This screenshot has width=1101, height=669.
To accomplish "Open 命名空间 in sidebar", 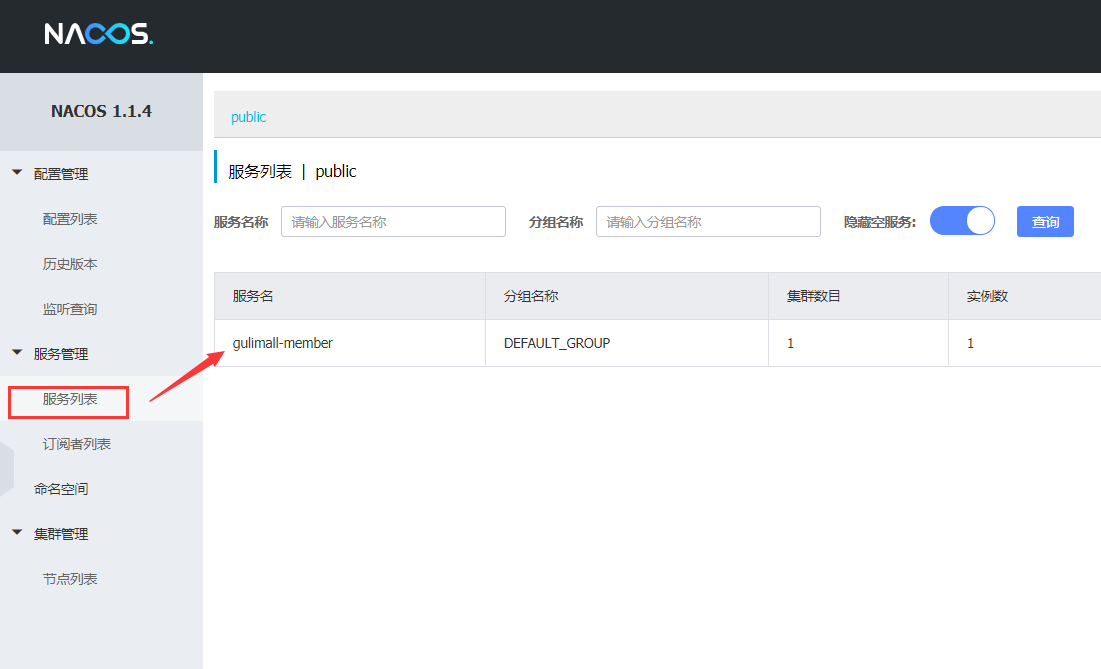I will 61,489.
